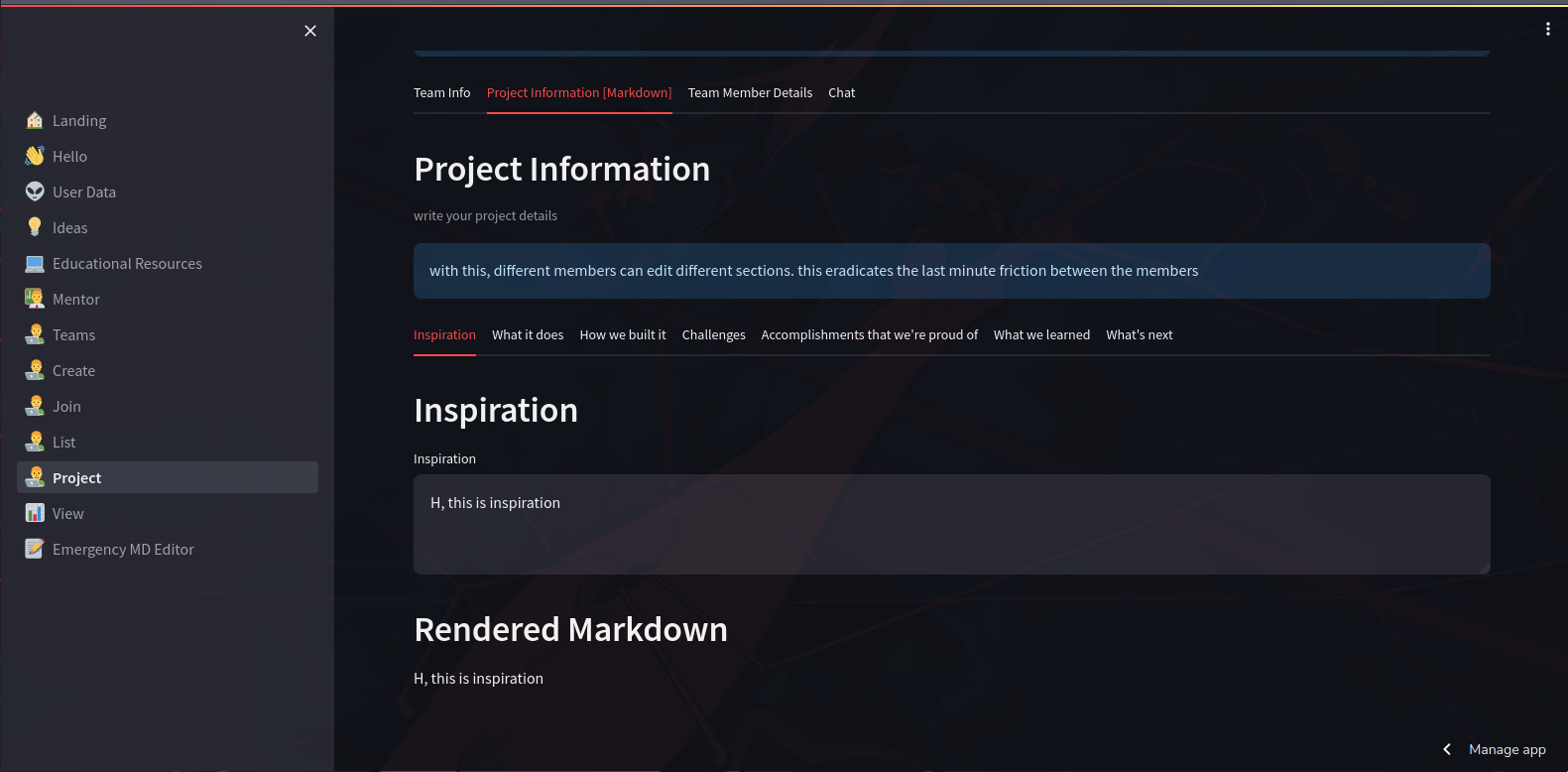
Task: Click the 'write your project details' caption
Action: pyautogui.click(x=485, y=215)
